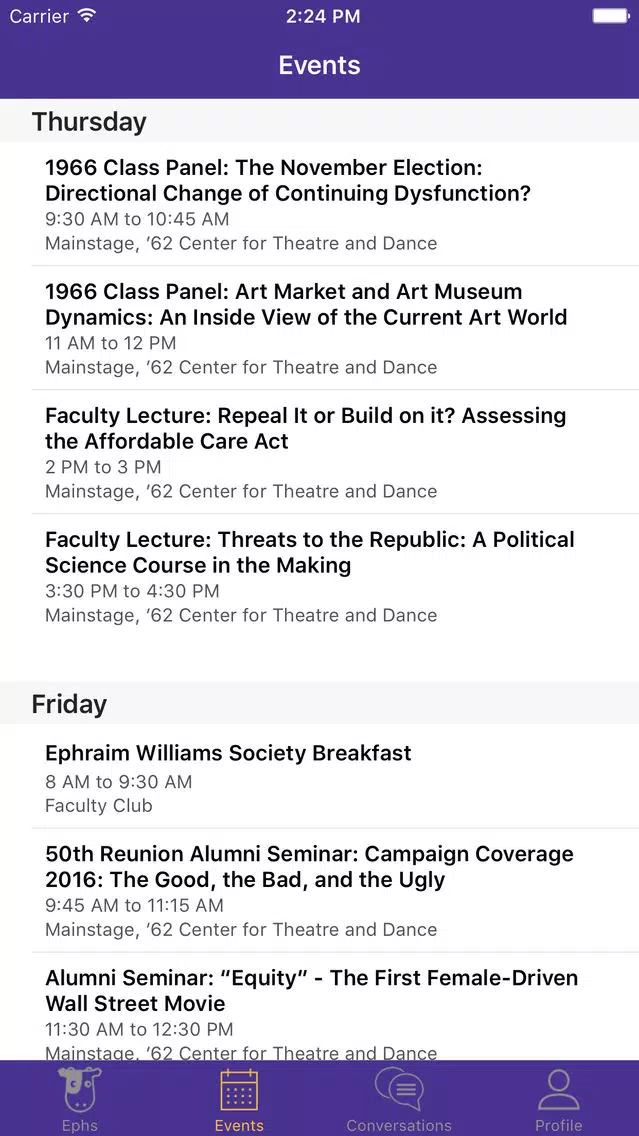Open the Art Market and Art Museum event

point(320,328)
